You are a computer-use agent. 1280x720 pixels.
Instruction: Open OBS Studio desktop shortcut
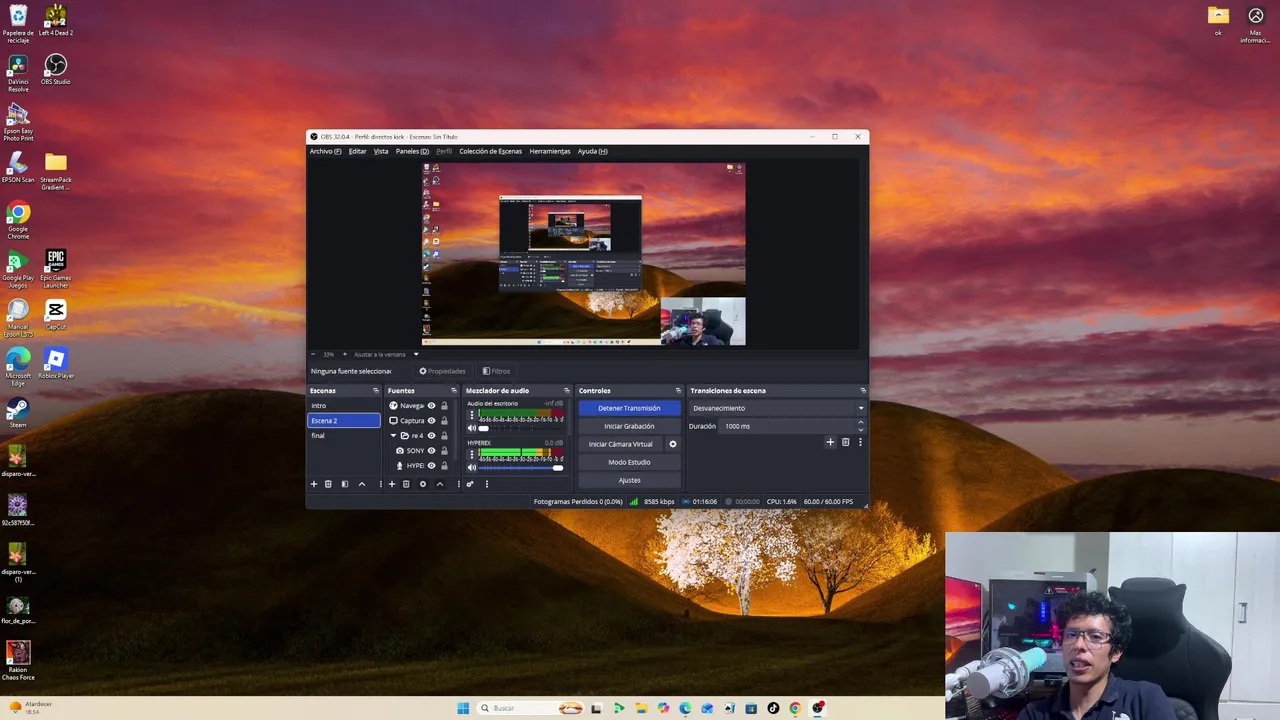tap(56, 70)
